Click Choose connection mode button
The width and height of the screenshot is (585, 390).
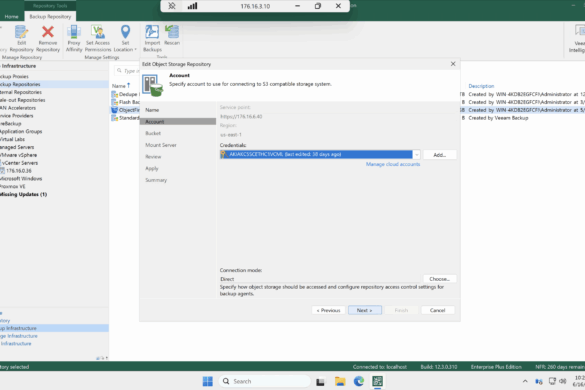(439, 279)
